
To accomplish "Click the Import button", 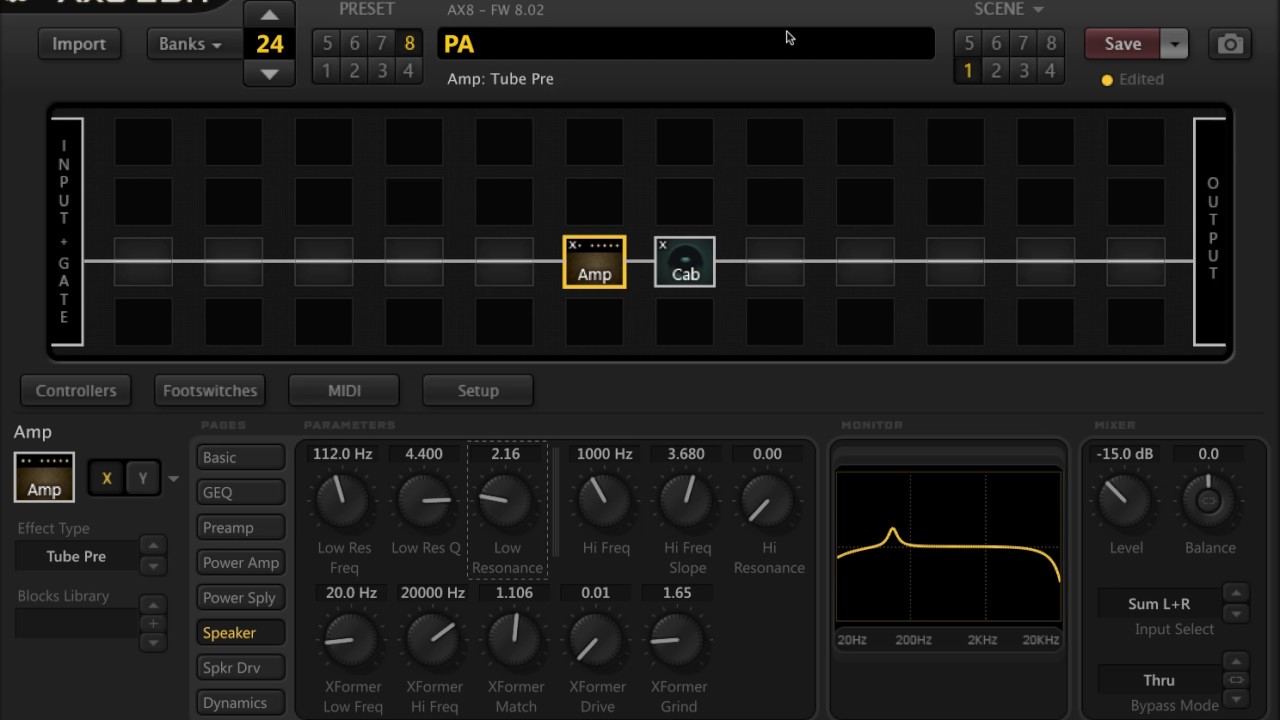I will (x=79, y=44).
